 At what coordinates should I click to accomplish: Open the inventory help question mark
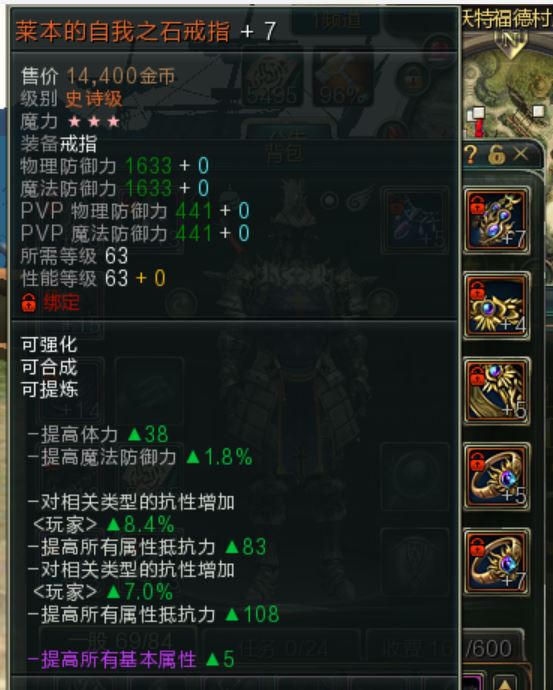pyautogui.click(x=471, y=155)
